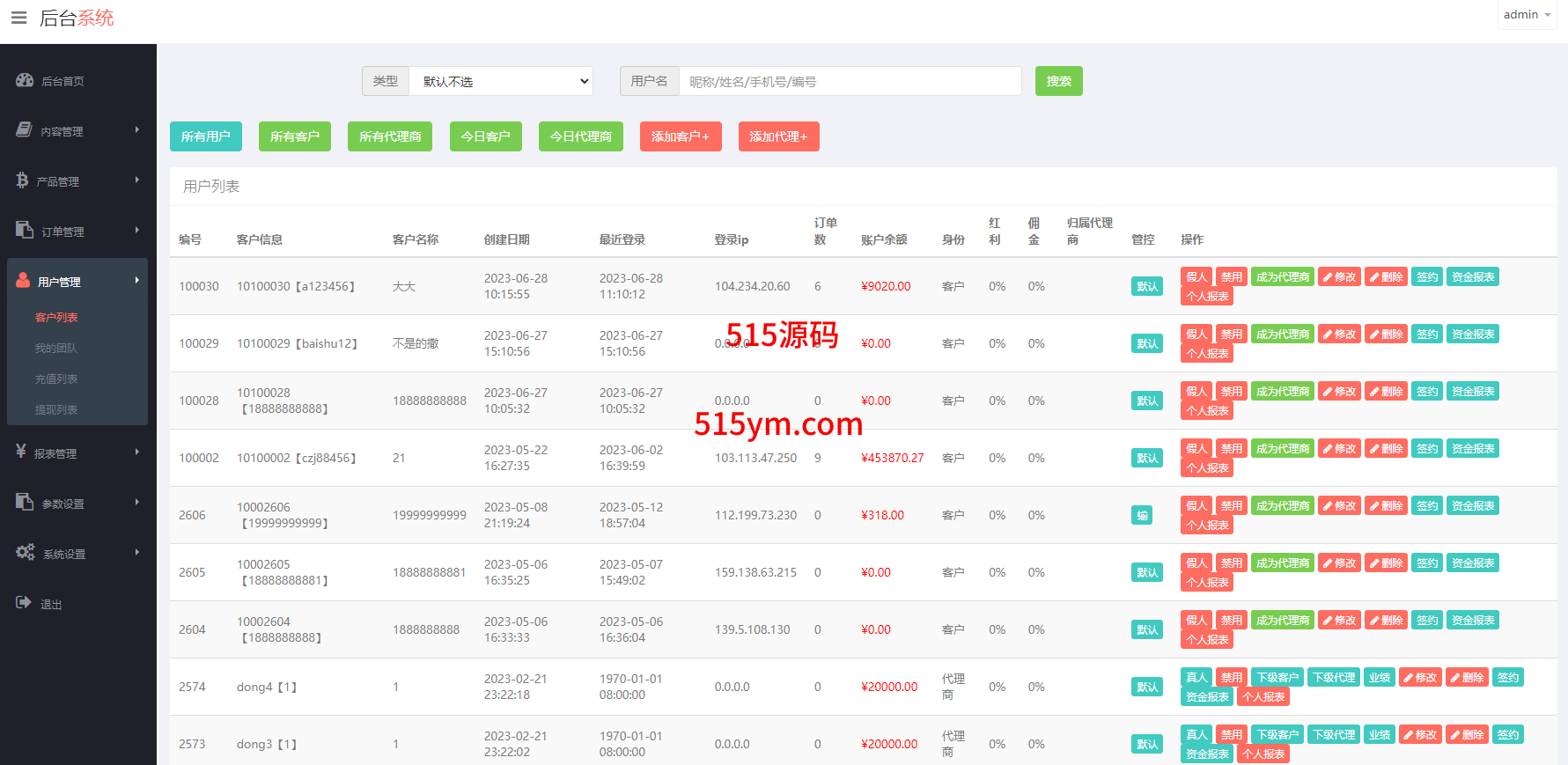Click the 系统设置 gears icon in the sidebar
Screen dimensions: 1568x765
(x=25, y=552)
